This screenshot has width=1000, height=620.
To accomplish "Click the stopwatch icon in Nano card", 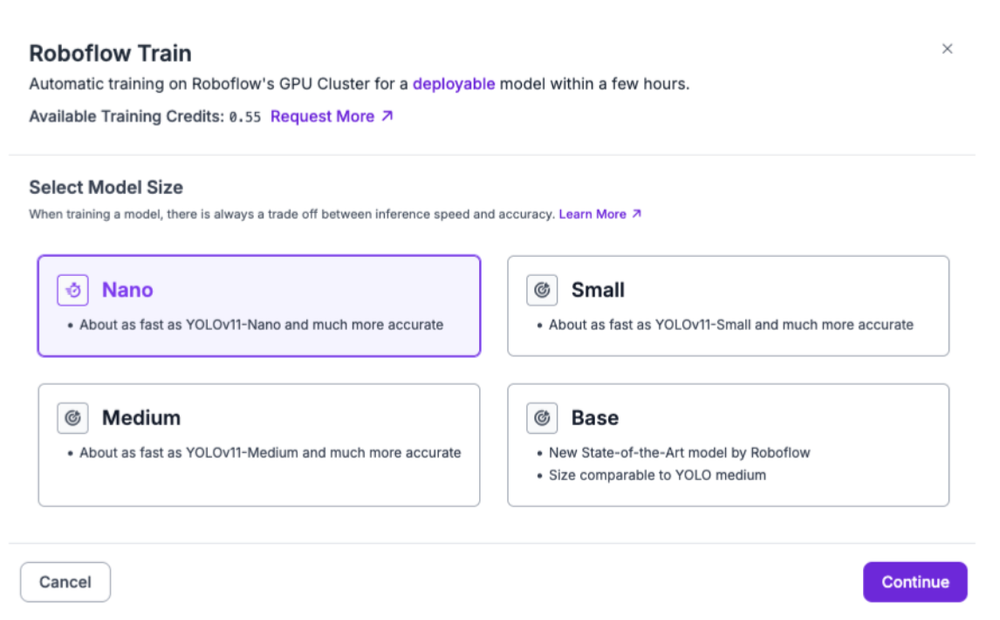I will point(73,290).
